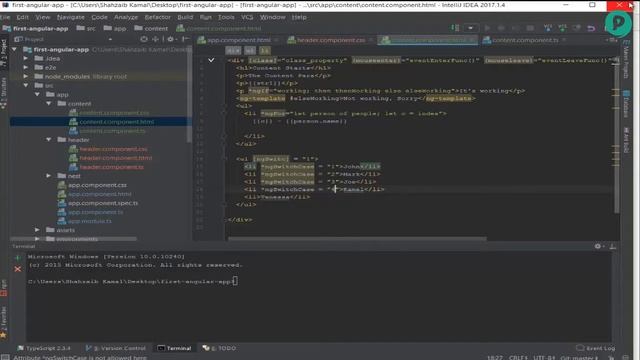Open the Build menu
The width and height of the screenshot is (640, 360).
click(x=185, y=17)
